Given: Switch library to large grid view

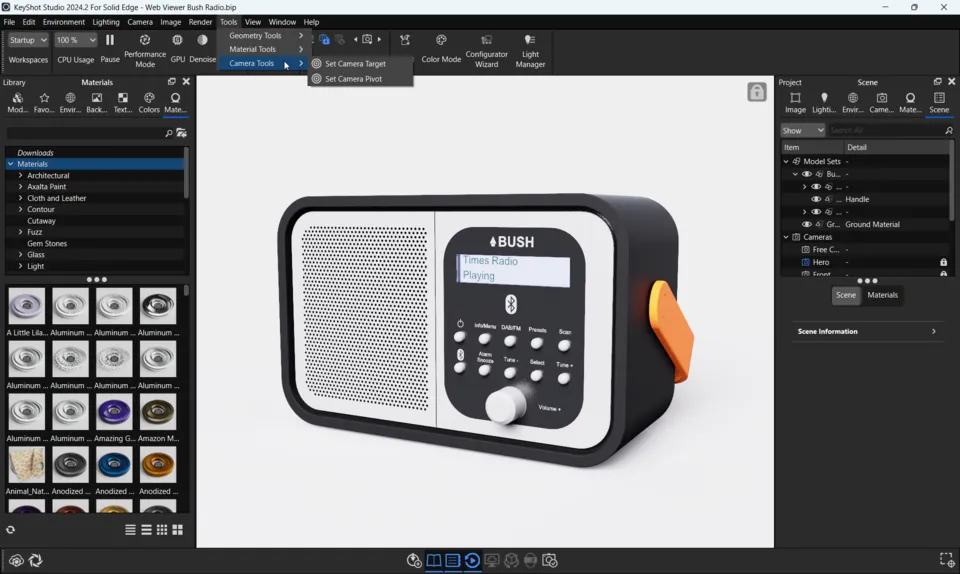Looking at the screenshot, I should (x=178, y=530).
